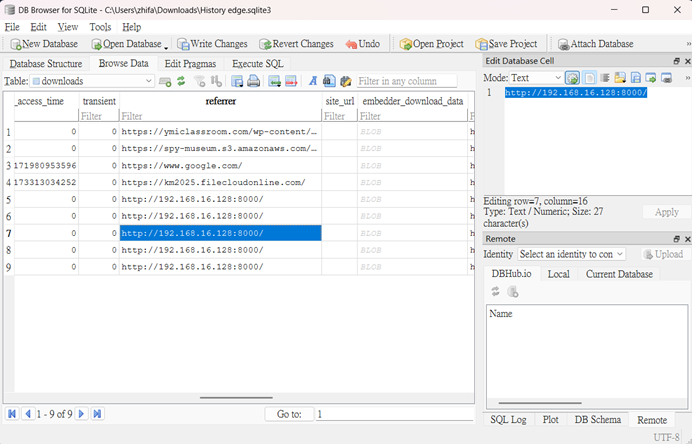Click Revert Changes in the toolbar
This screenshot has width=692, height=444.
pos(296,44)
